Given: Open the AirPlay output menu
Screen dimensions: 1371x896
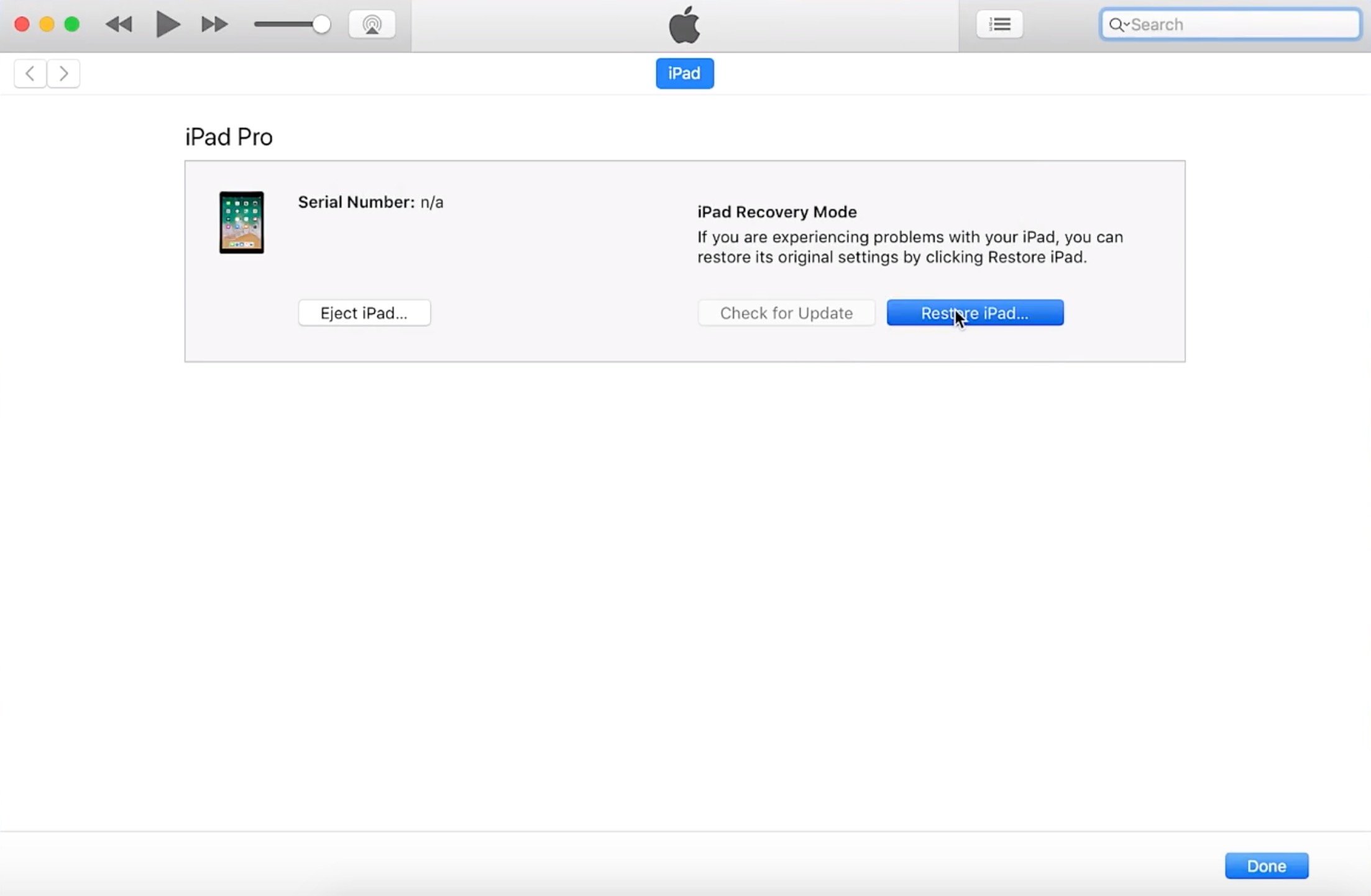Looking at the screenshot, I should pyautogui.click(x=372, y=24).
